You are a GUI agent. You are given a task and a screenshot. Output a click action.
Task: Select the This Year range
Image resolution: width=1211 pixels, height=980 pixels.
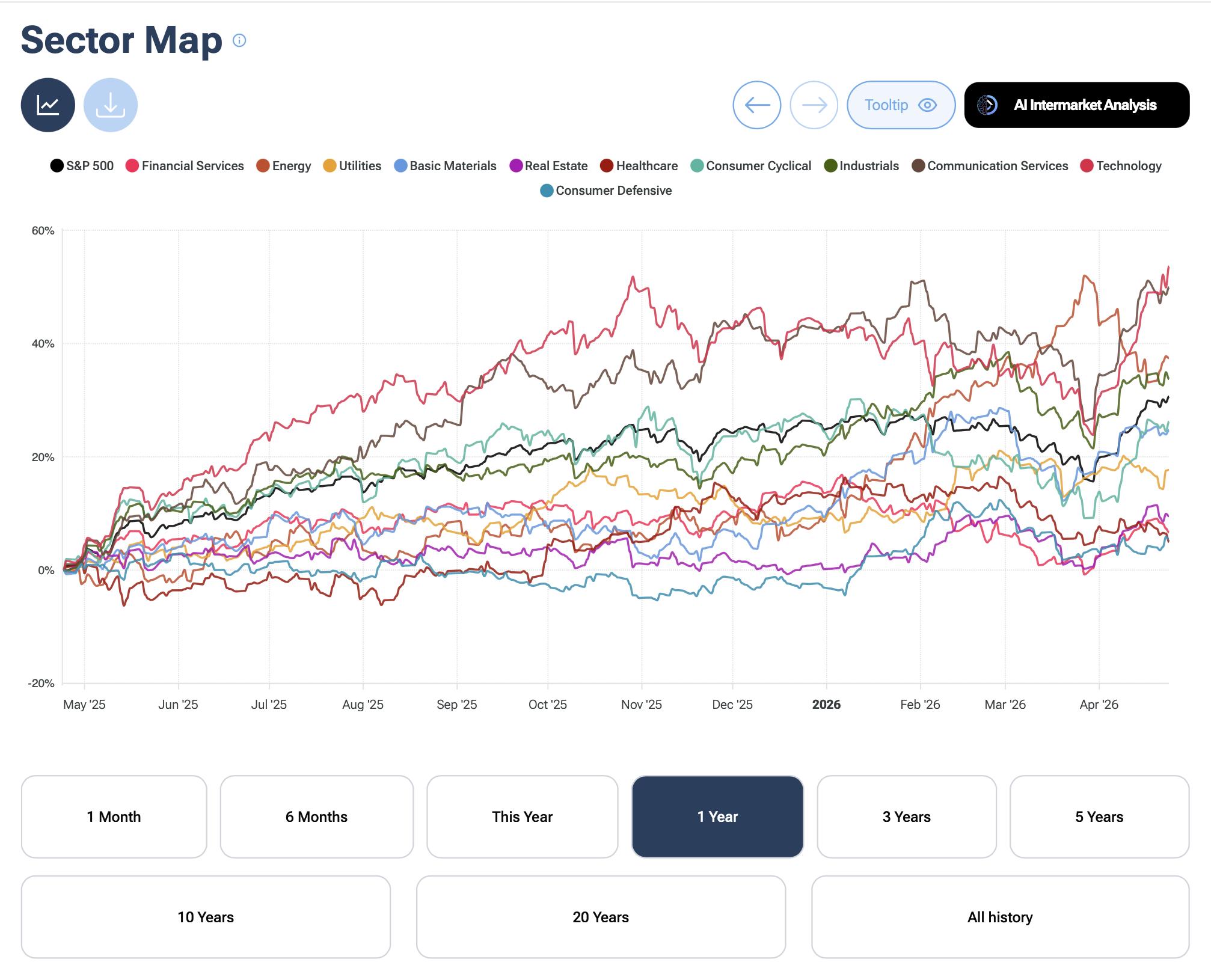[x=522, y=816]
